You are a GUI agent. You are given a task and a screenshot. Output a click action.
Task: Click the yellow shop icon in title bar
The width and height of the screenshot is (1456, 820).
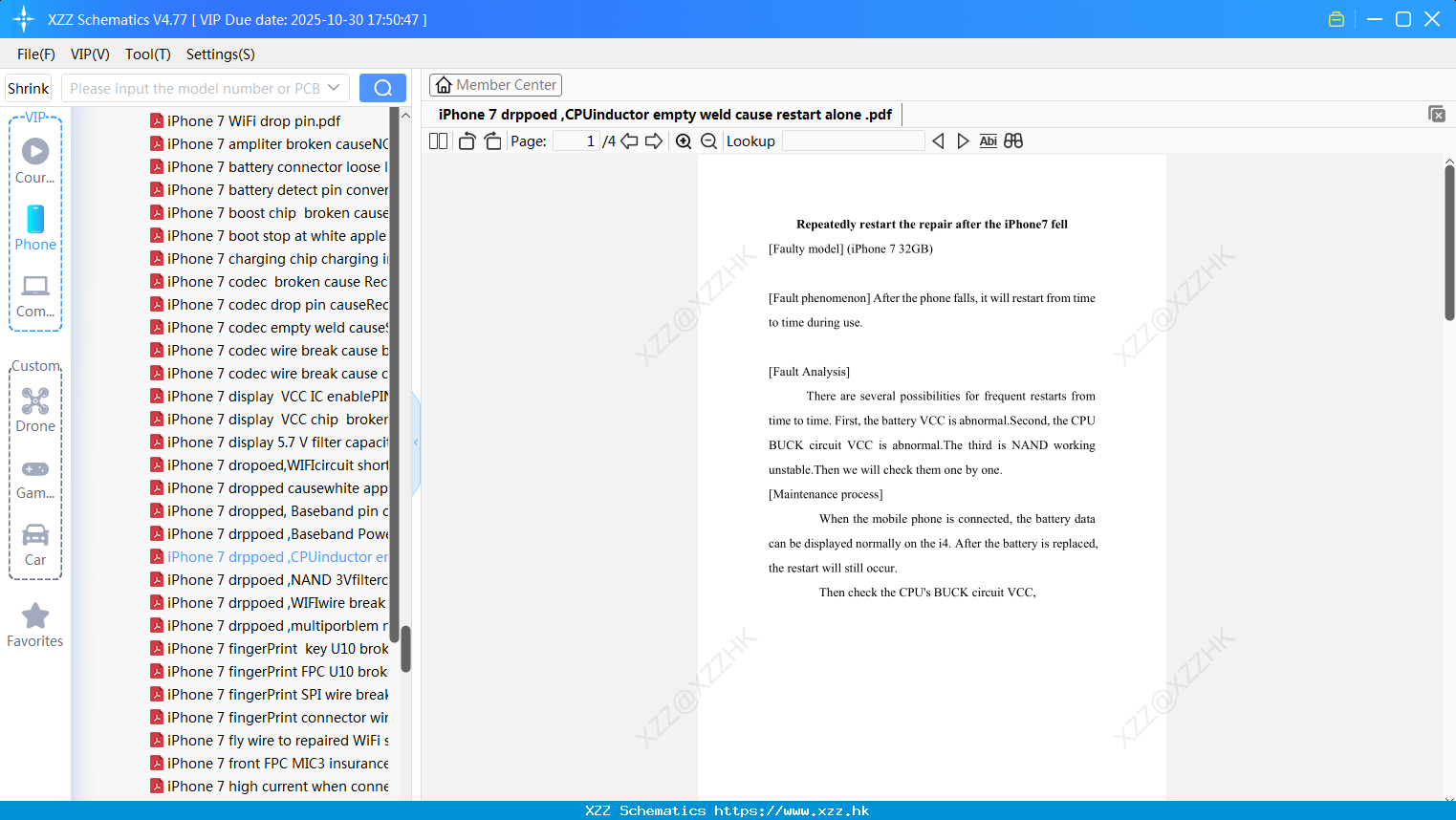click(x=1336, y=19)
